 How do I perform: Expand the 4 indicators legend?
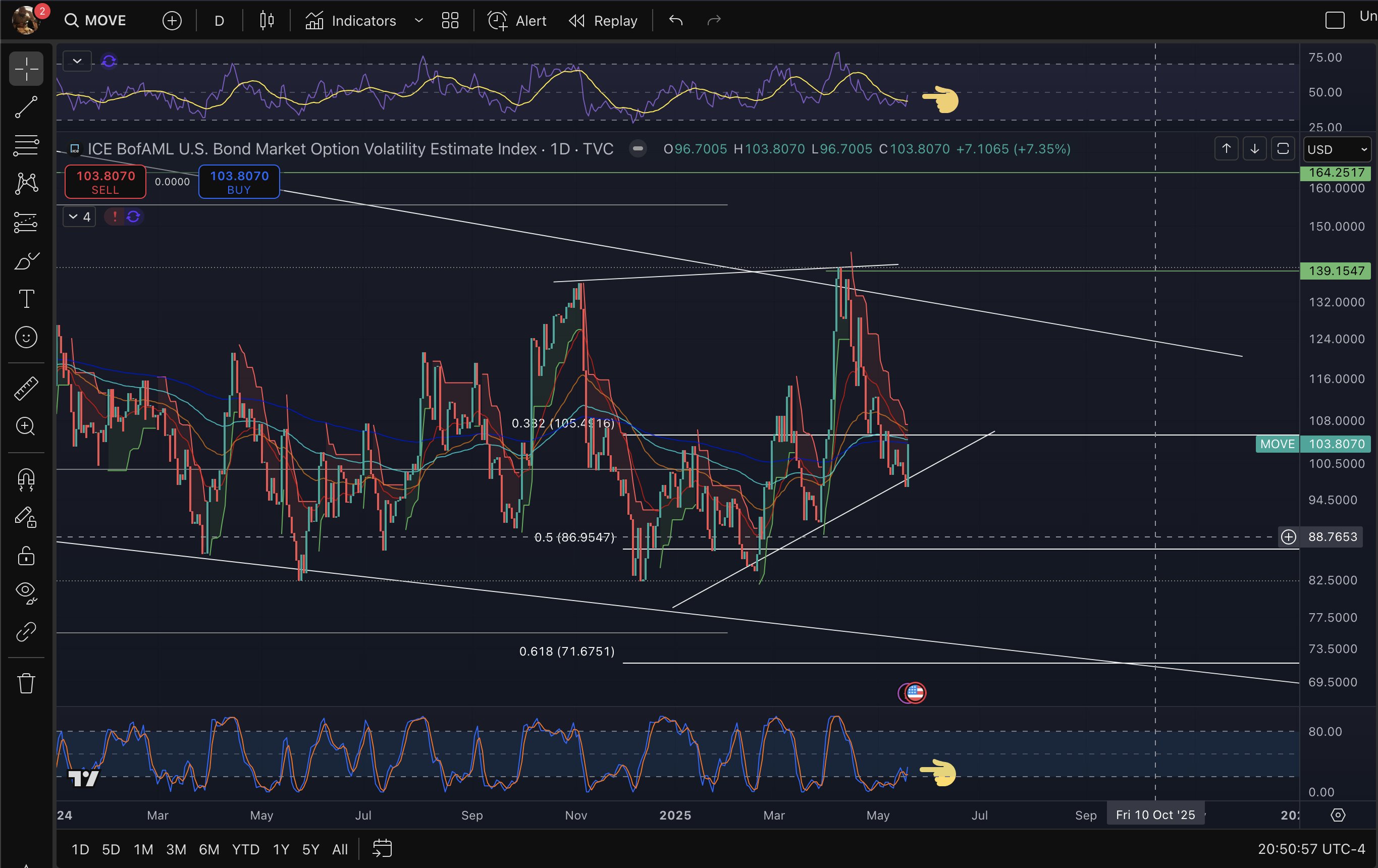coord(79,217)
